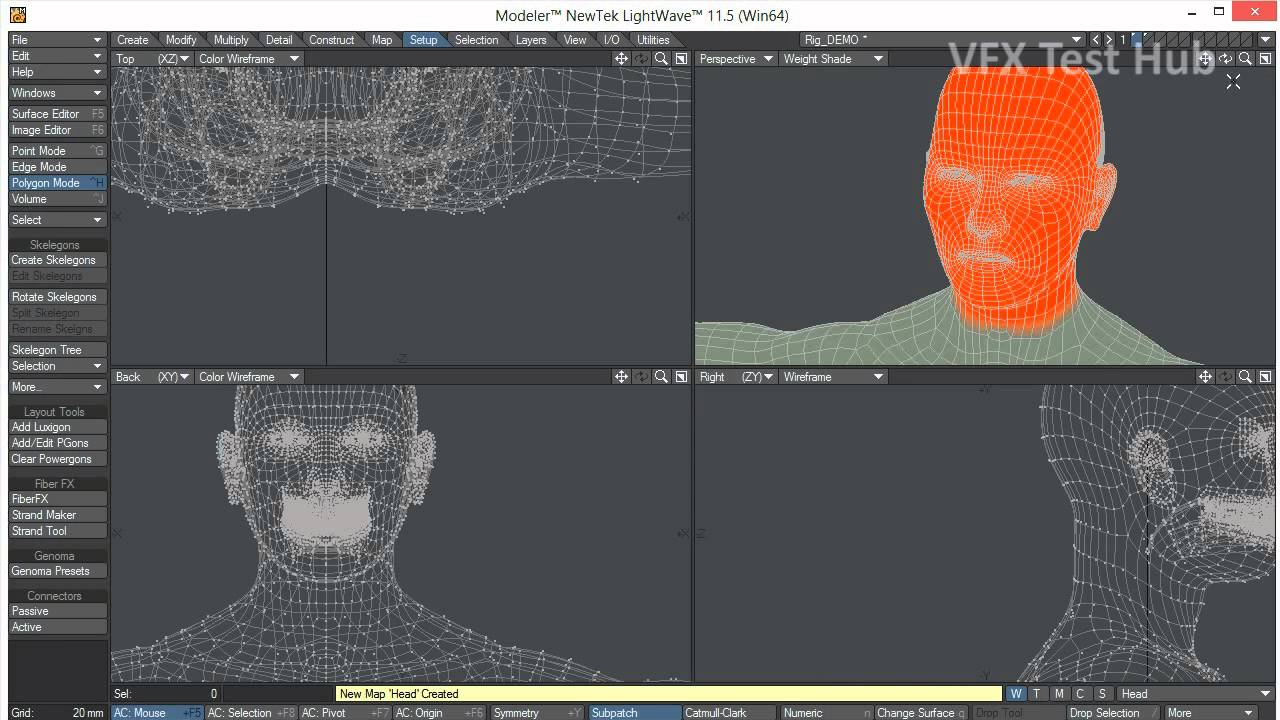Go to previous layer bank arrow

(x=1096, y=40)
